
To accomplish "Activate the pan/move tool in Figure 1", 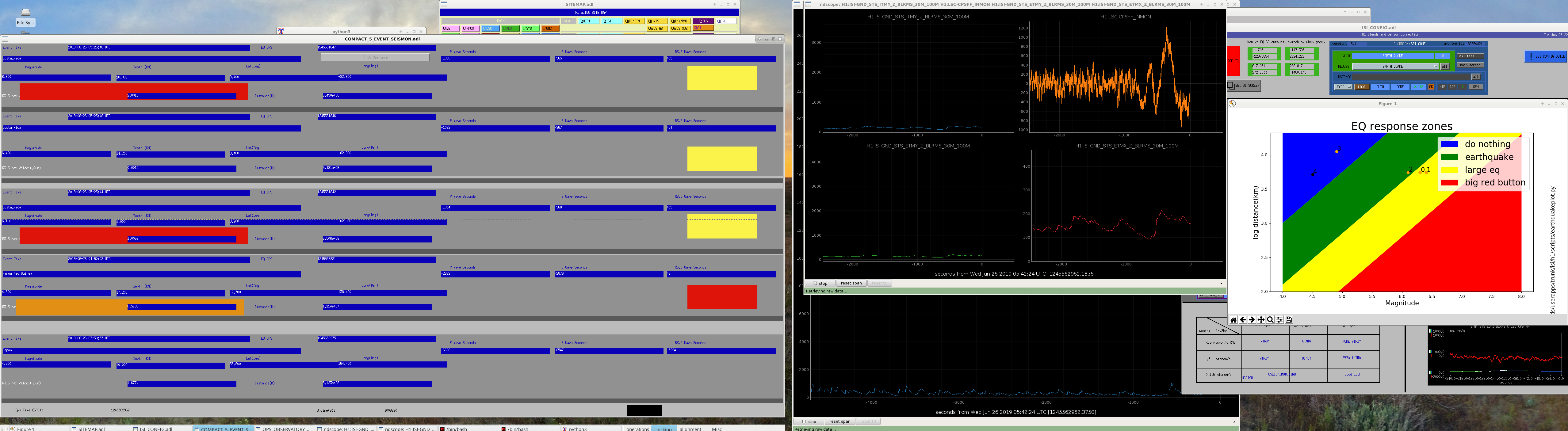I will pos(1260,320).
